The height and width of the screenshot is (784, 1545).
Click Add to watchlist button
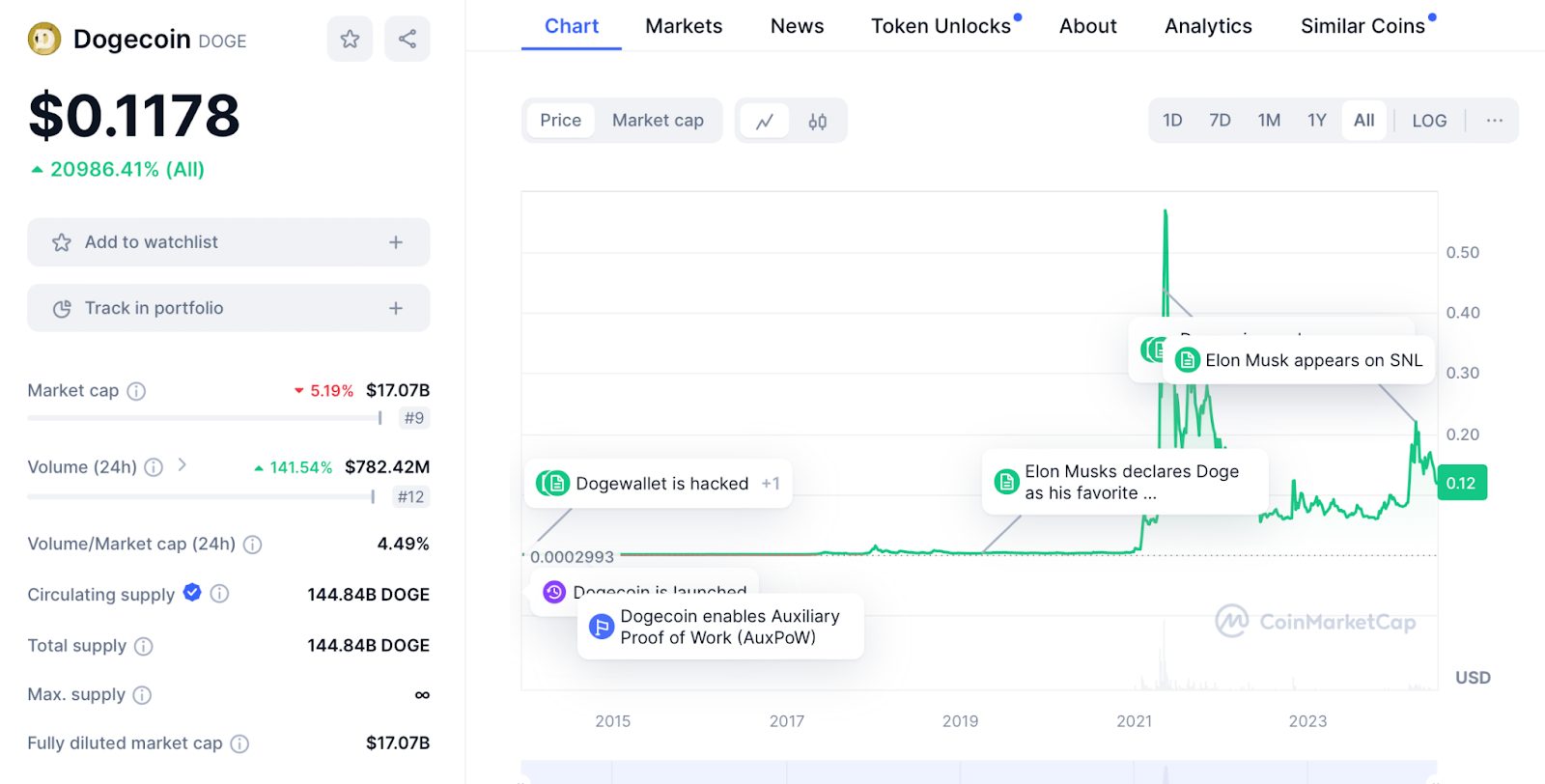click(229, 242)
